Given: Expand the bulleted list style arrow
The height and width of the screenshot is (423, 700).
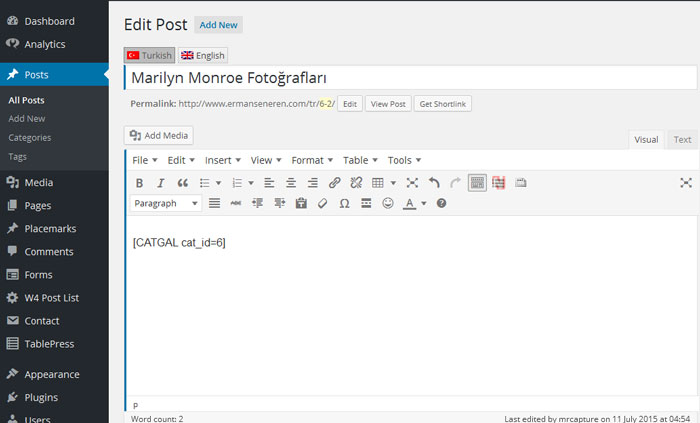Looking at the screenshot, I should (218, 183).
